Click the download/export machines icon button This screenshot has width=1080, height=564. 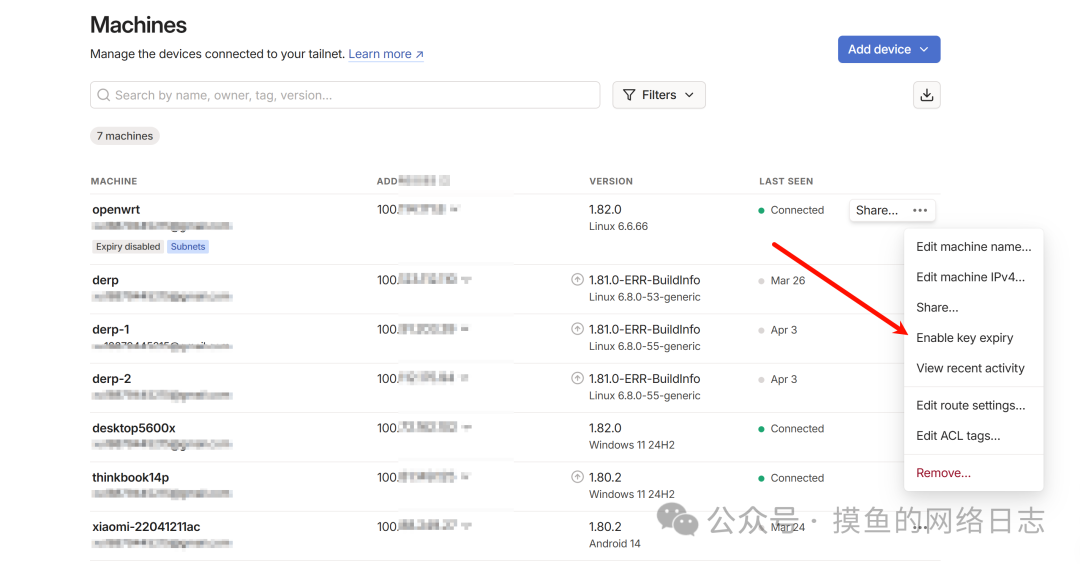click(x=926, y=95)
